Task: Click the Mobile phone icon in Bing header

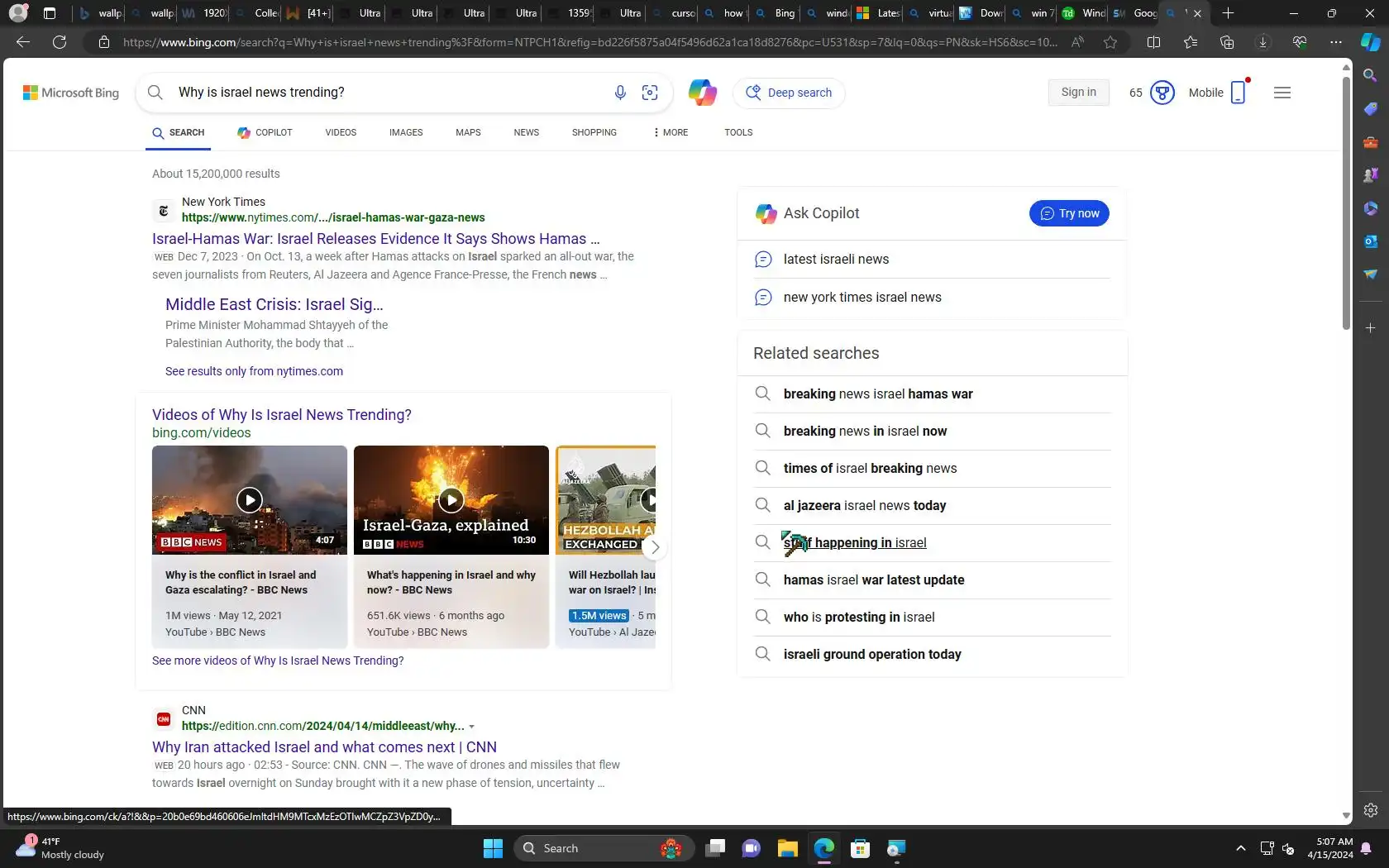Action: click(x=1238, y=93)
